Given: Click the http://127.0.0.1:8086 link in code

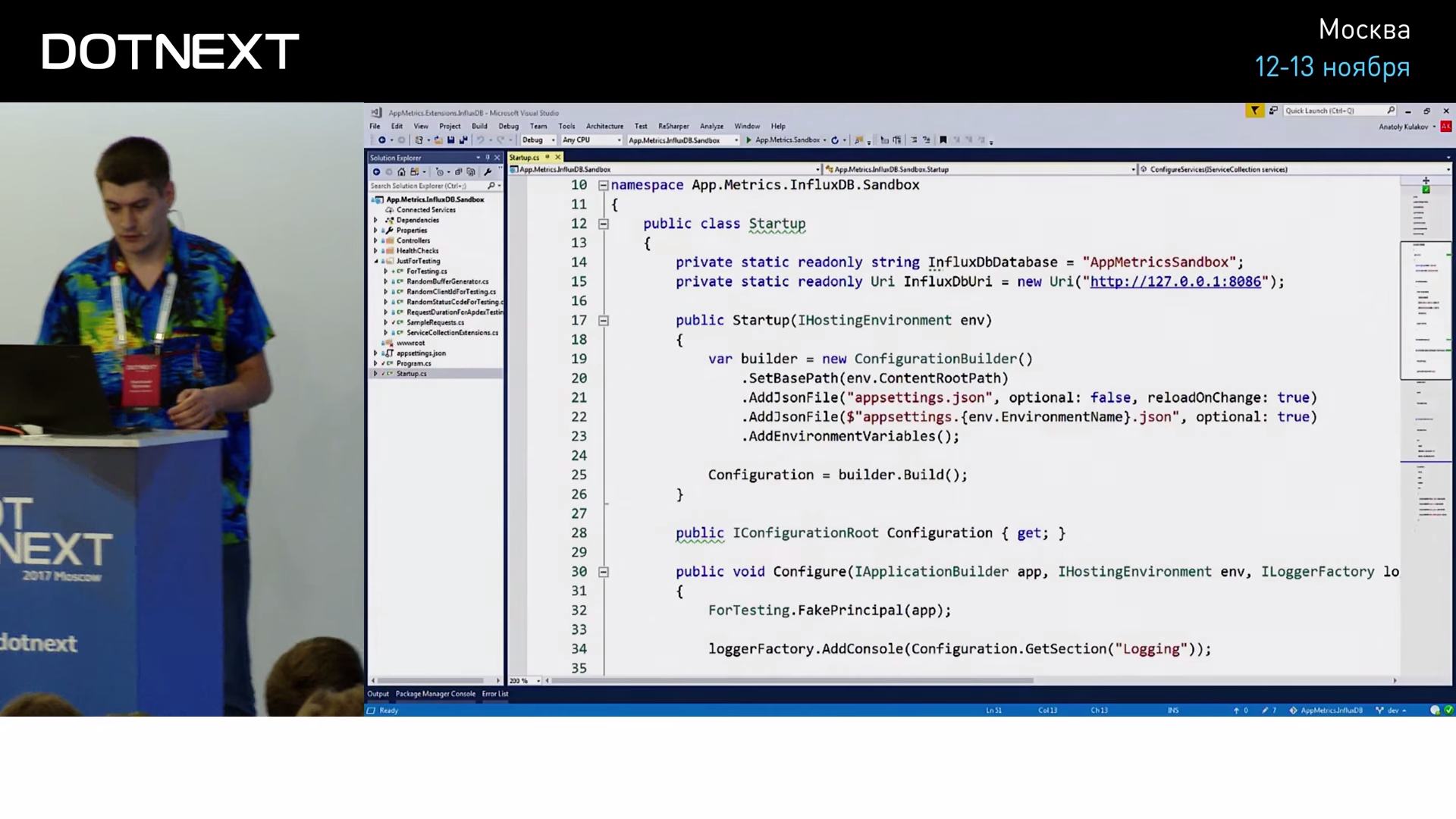Looking at the screenshot, I should pyautogui.click(x=1175, y=282).
